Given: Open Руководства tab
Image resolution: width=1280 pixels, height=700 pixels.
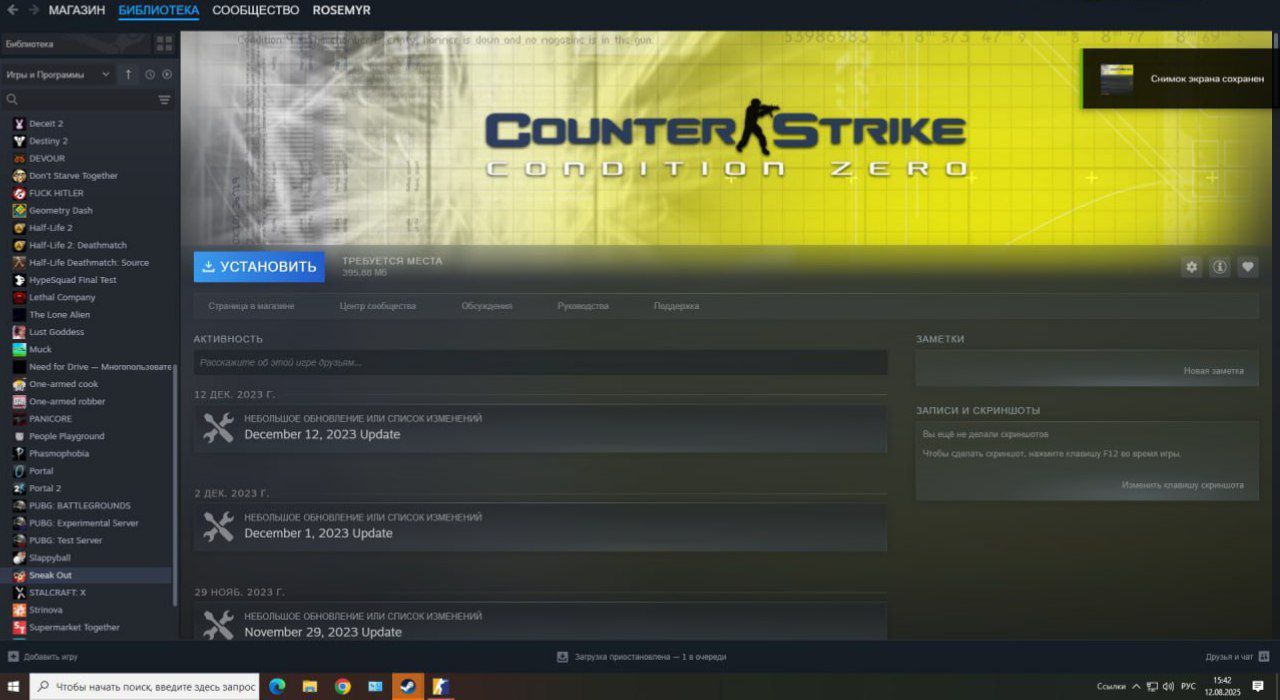Looking at the screenshot, I should coord(583,306).
